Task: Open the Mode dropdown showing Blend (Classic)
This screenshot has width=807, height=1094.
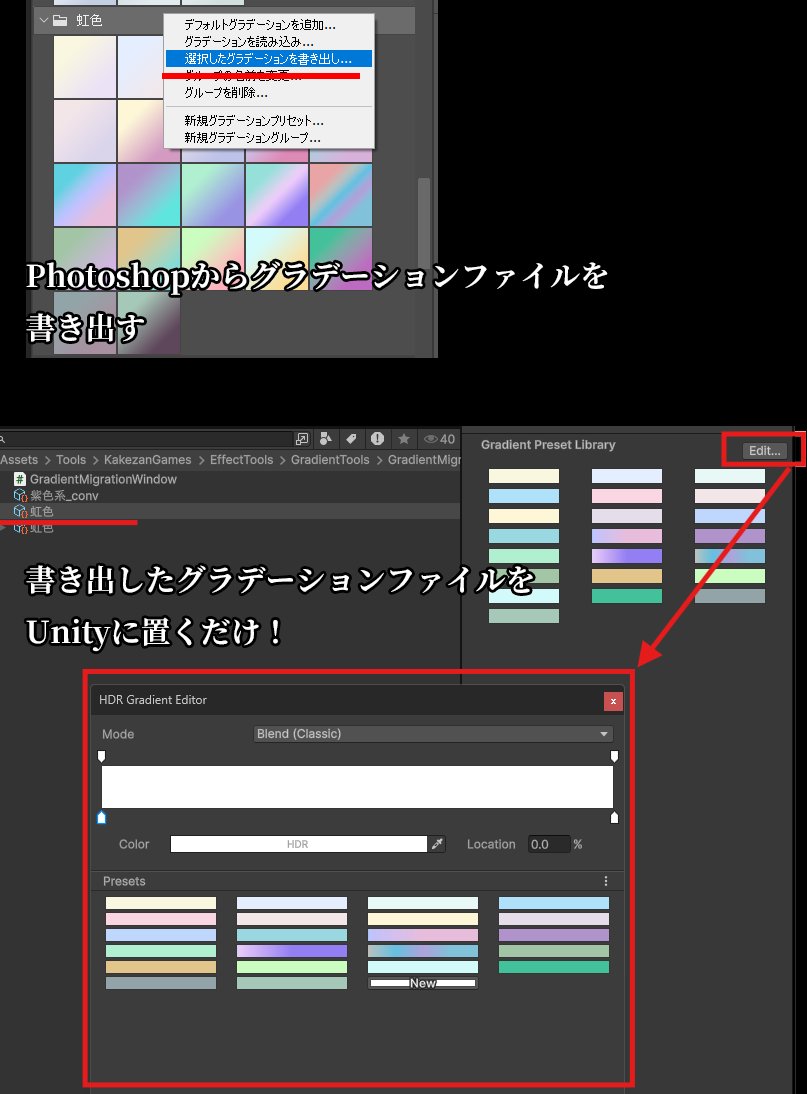Action: pos(433,734)
